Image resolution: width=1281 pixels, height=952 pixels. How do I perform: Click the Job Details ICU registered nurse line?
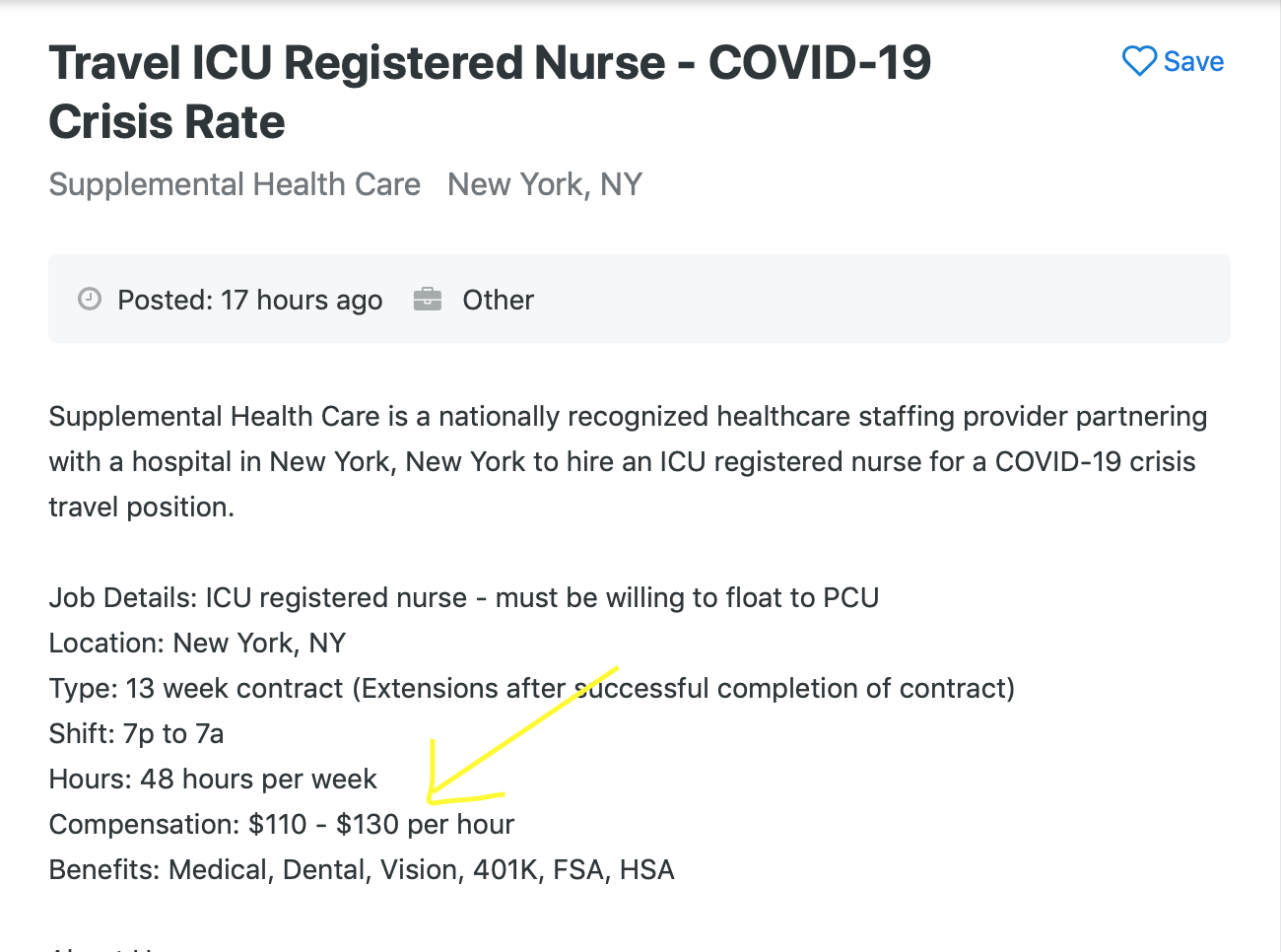[464, 597]
